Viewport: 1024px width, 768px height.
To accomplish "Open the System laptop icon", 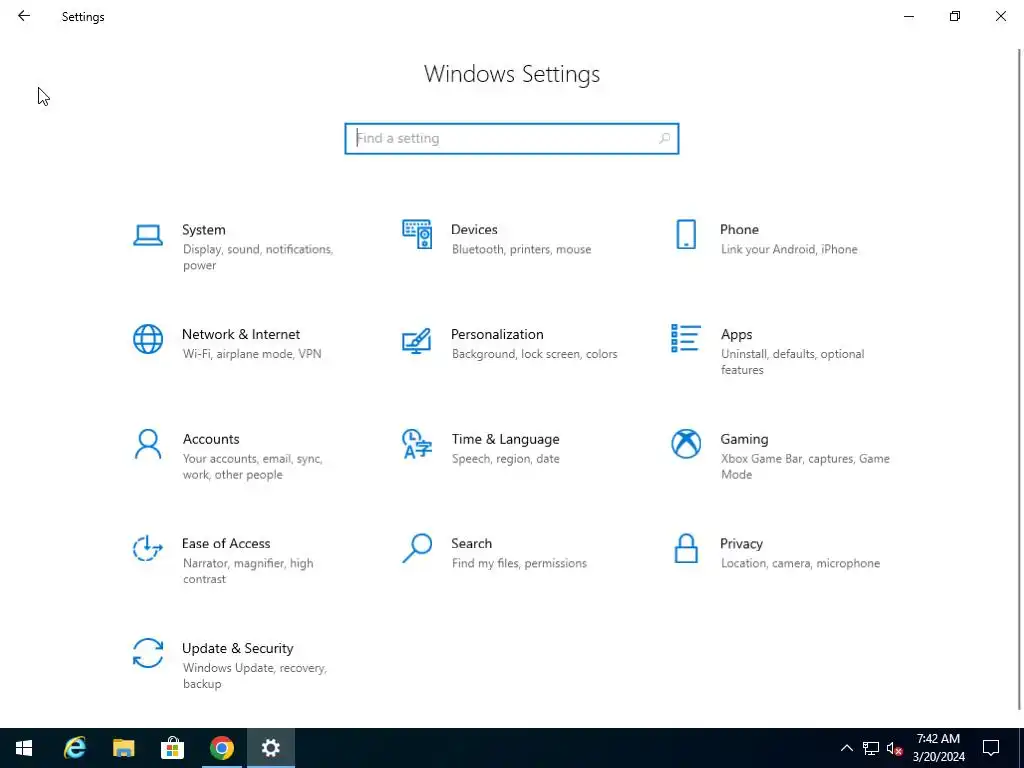I will [148, 235].
